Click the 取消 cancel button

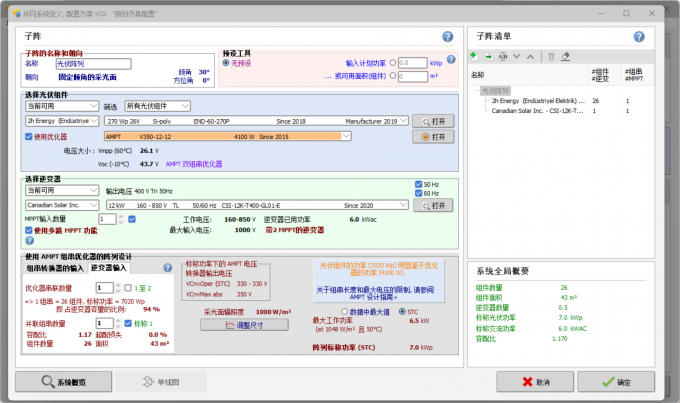(535, 382)
